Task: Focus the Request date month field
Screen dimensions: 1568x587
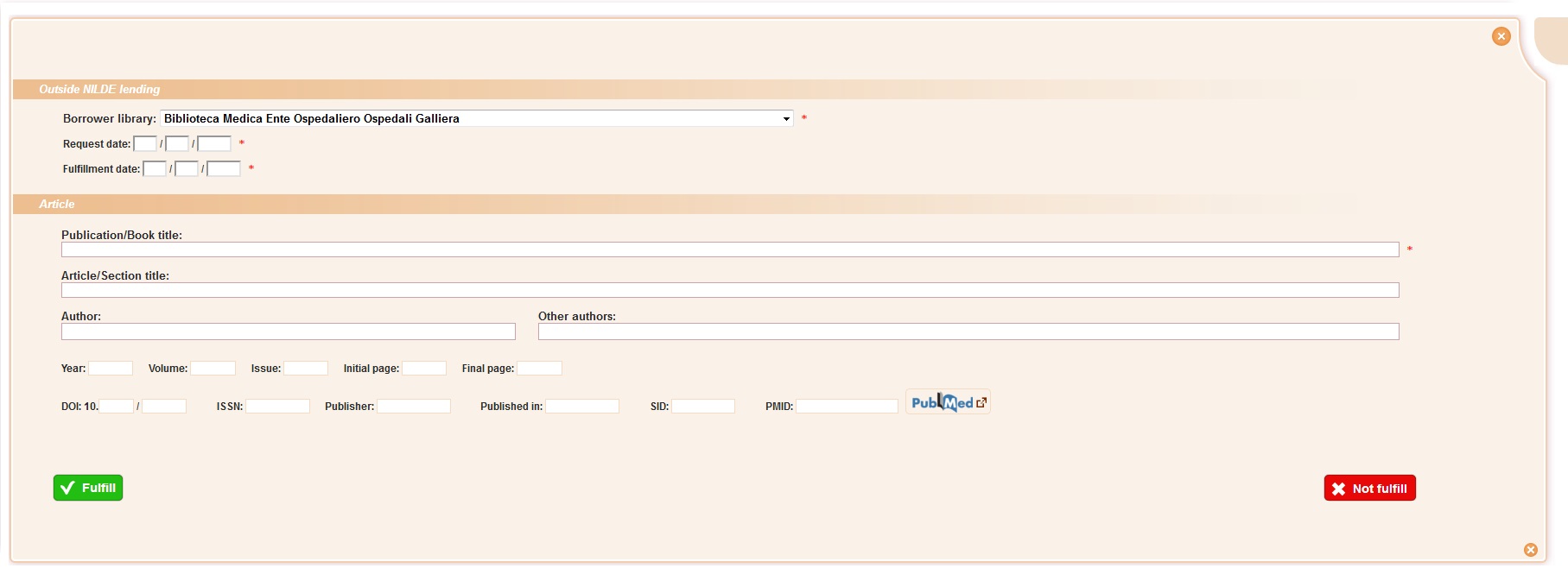Action: click(x=177, y=144)
